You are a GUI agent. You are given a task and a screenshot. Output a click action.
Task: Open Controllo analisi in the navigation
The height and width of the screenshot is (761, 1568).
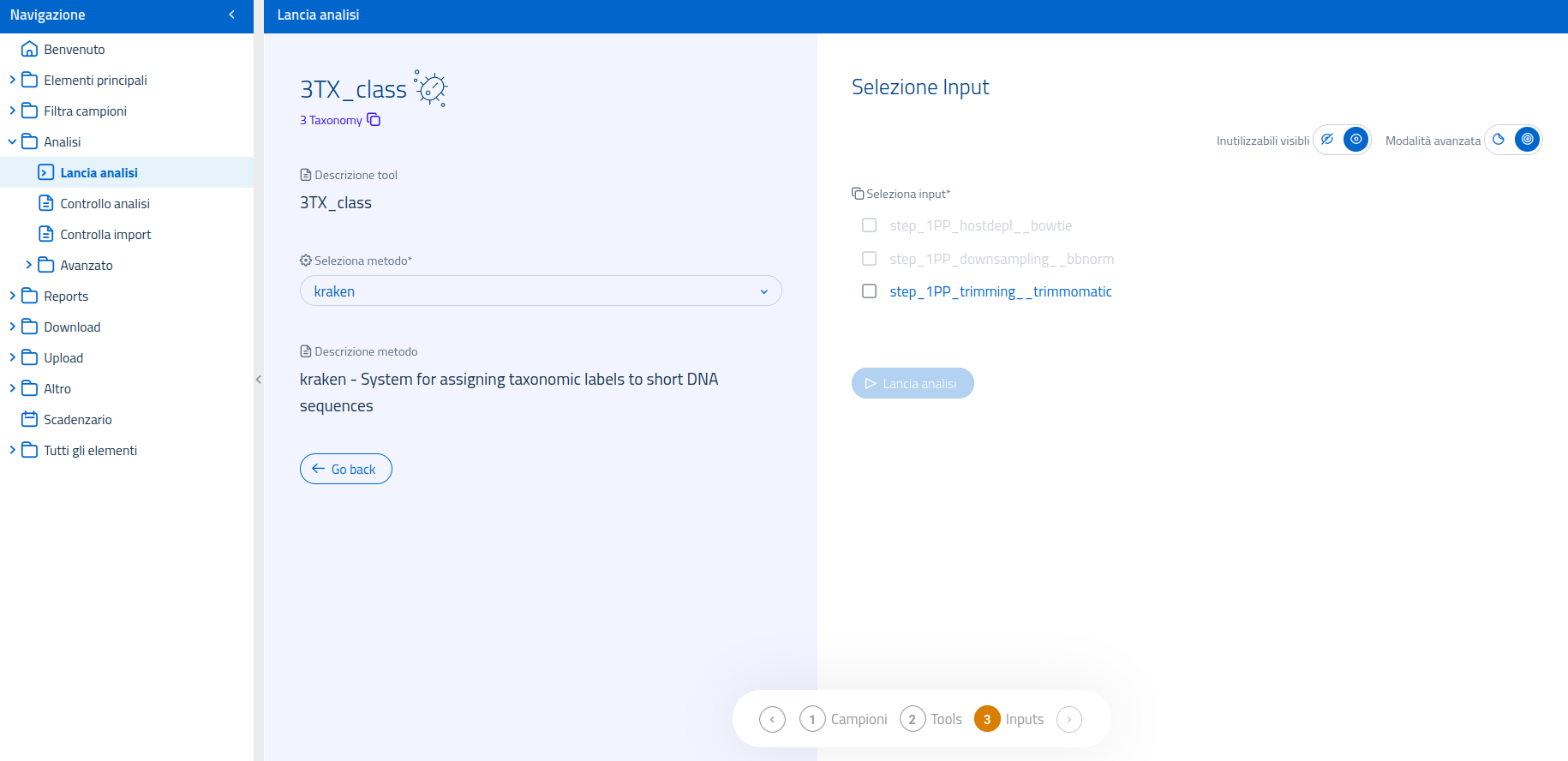pyautogui.click(x=105, y=203)
